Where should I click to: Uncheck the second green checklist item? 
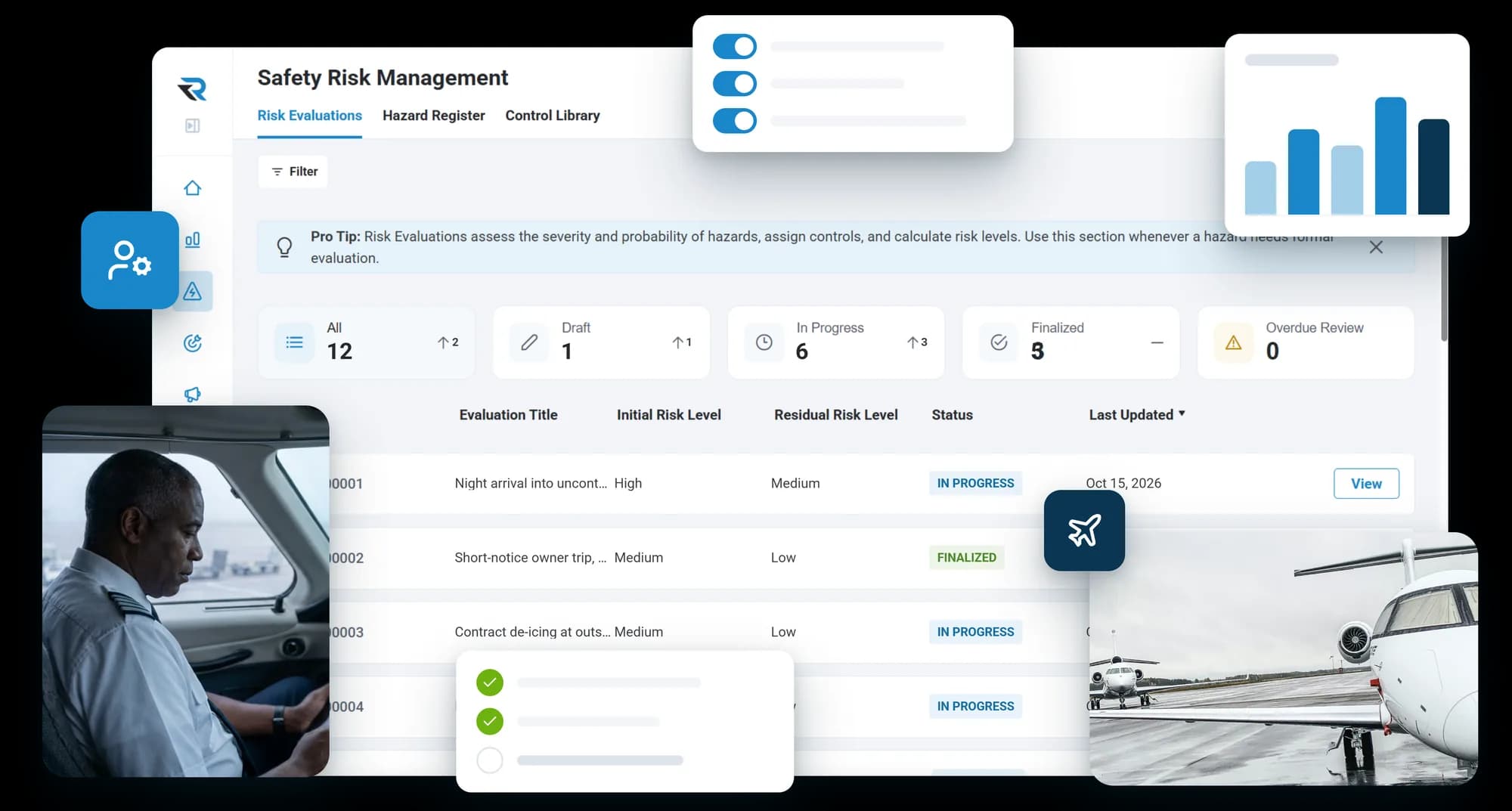coord(490,721)
